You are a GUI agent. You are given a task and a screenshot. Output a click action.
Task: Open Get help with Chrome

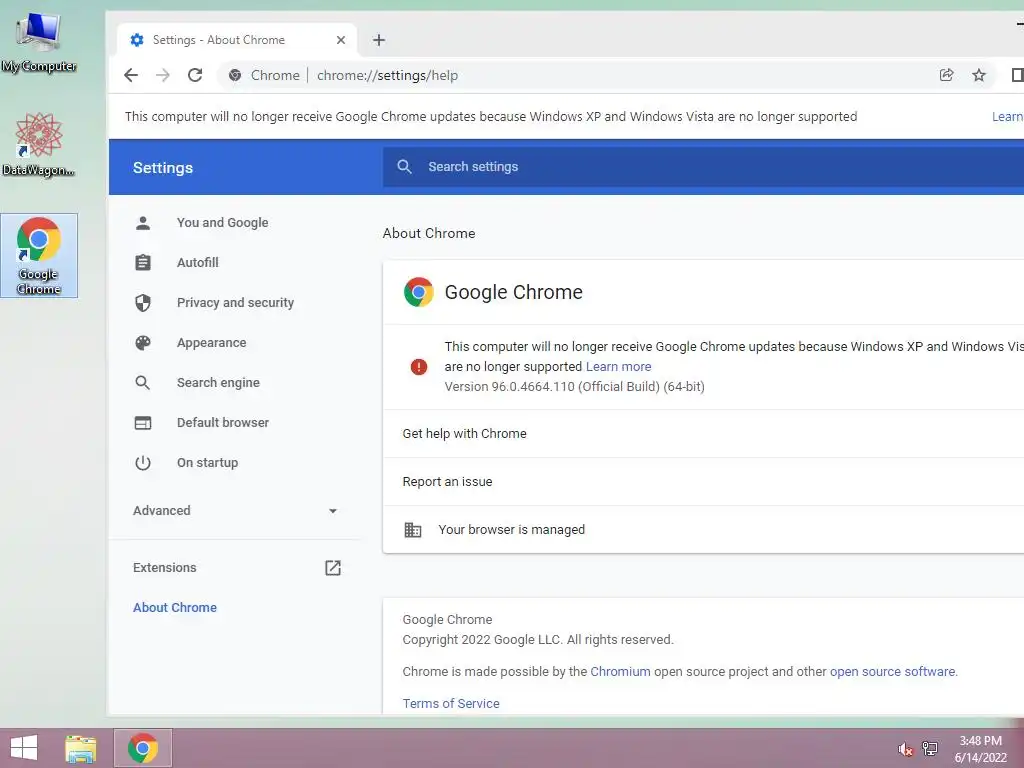coord(703,434)
